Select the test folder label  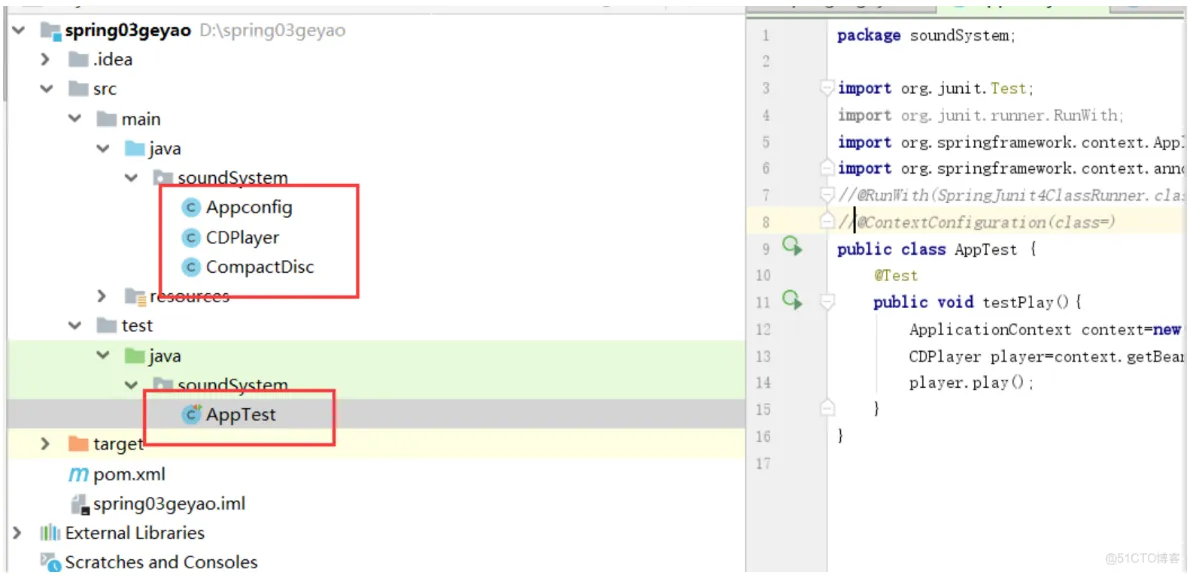point(137,326)
